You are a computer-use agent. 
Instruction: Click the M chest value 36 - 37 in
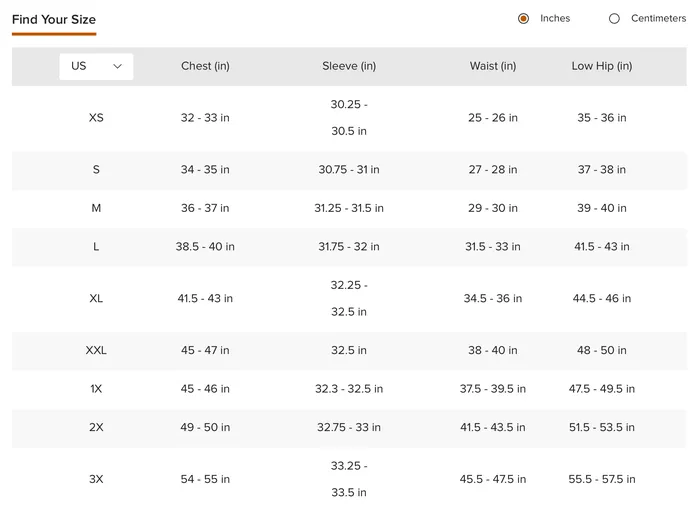(x=205, y=208)
